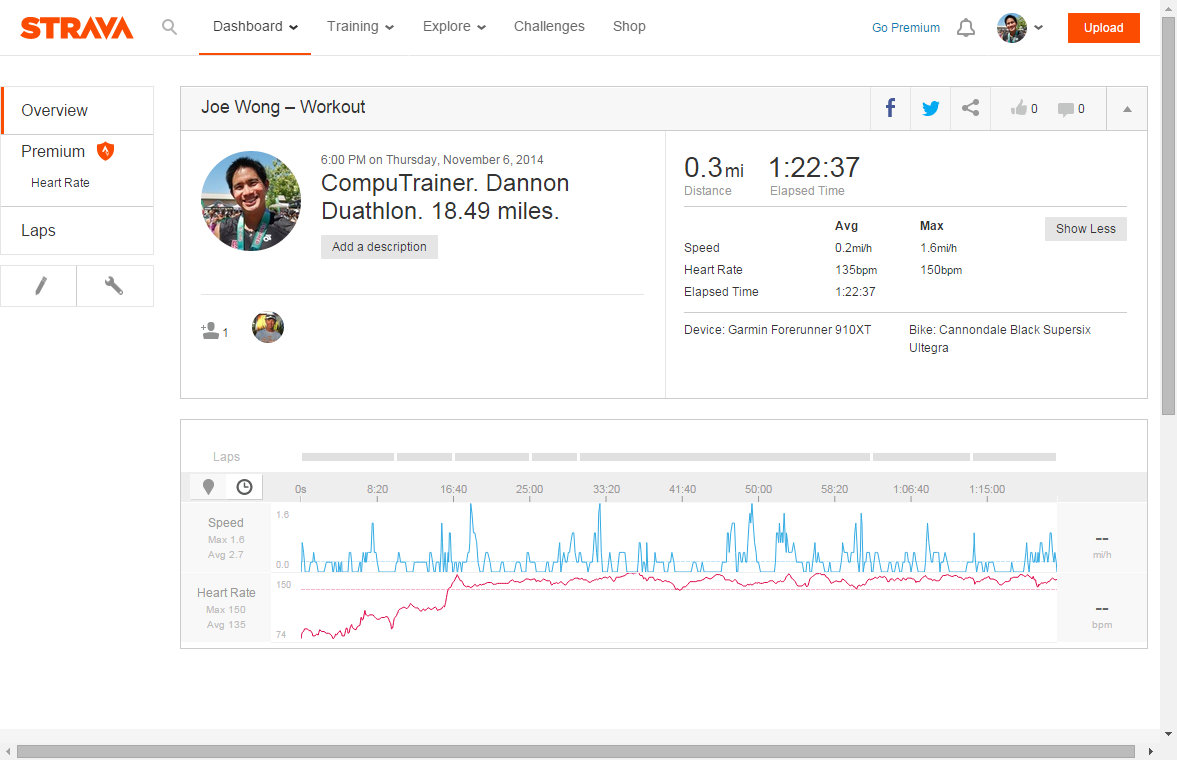Image resolution: width=1177 pixels, height=760 pixels.
Task: Open profile avatar dropdown
Action: pos(1019,28)
